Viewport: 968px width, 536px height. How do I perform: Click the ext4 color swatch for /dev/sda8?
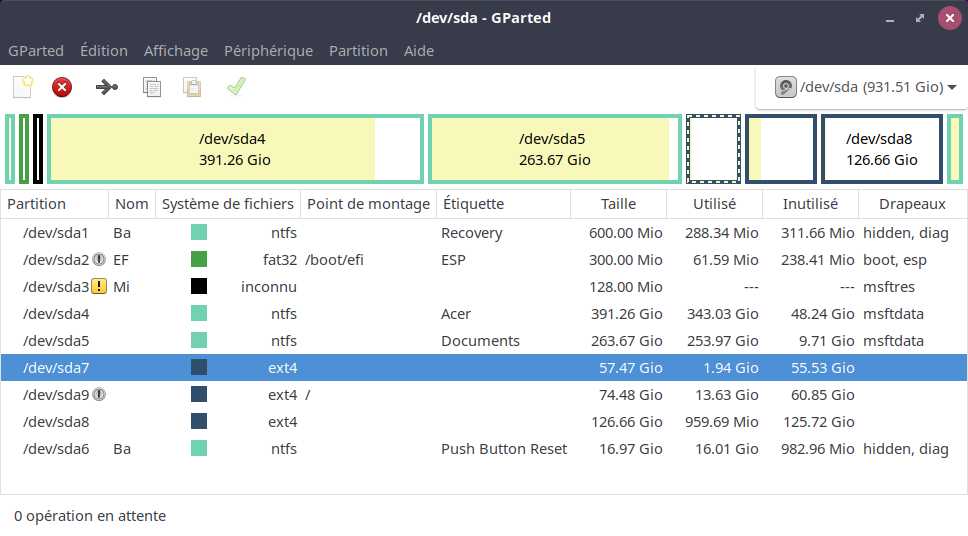pos(199,422)
